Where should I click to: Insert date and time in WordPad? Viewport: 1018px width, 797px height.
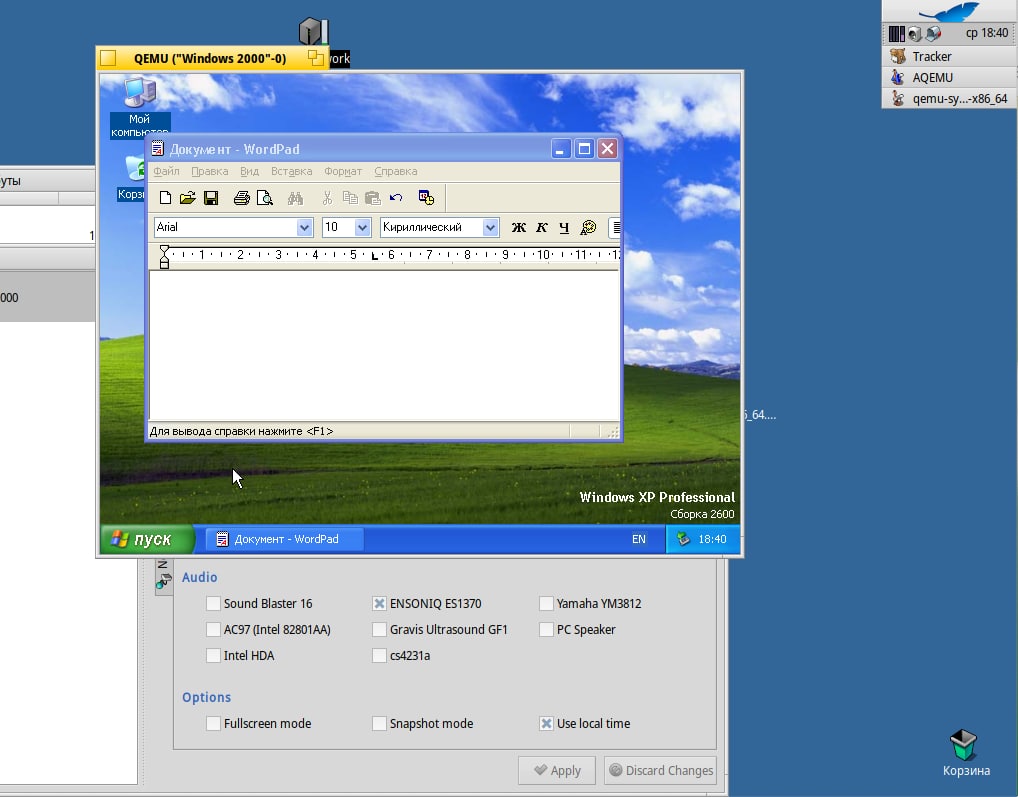[x=427, y=198]
